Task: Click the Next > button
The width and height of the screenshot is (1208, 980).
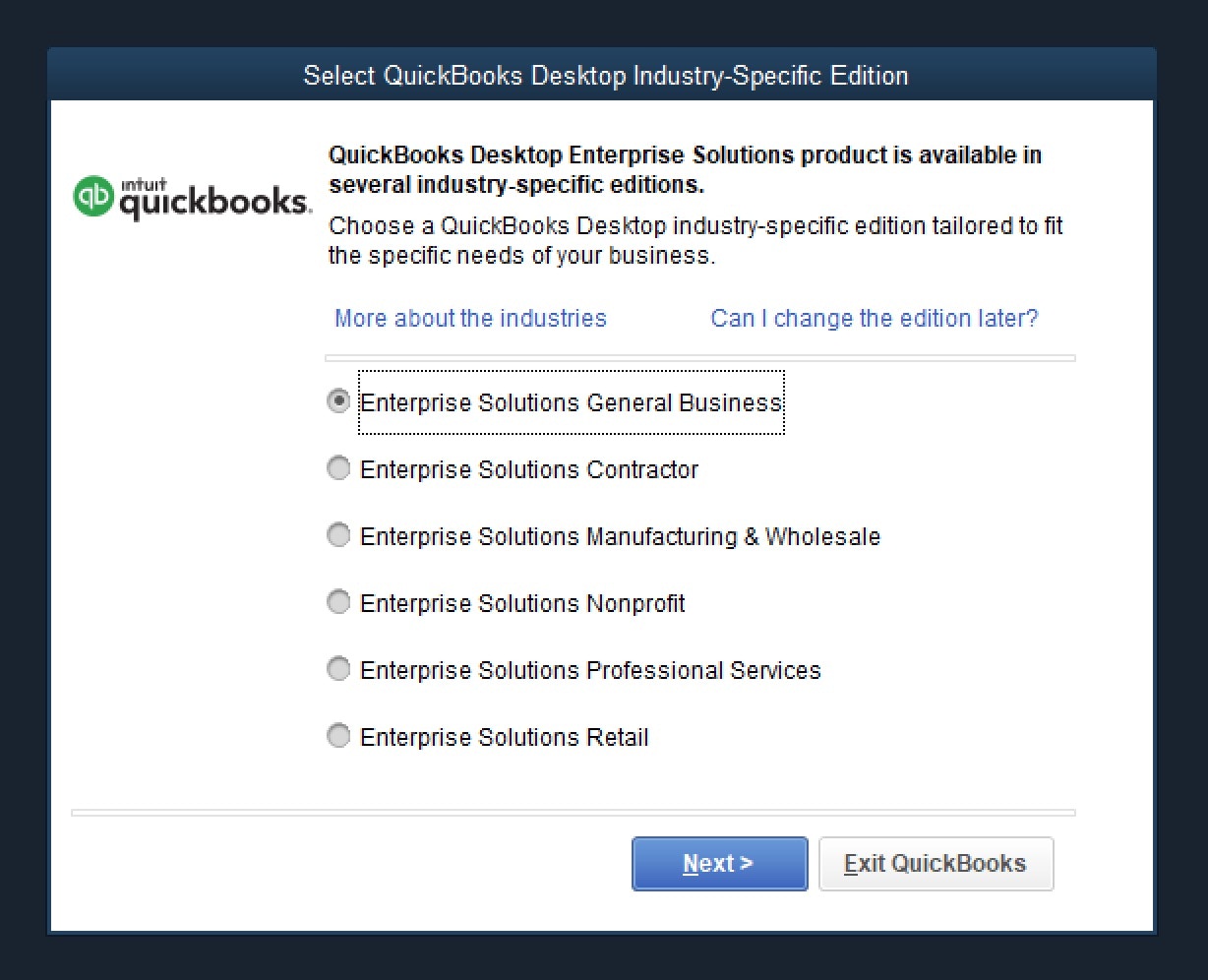Action: (x=719, y=864)
